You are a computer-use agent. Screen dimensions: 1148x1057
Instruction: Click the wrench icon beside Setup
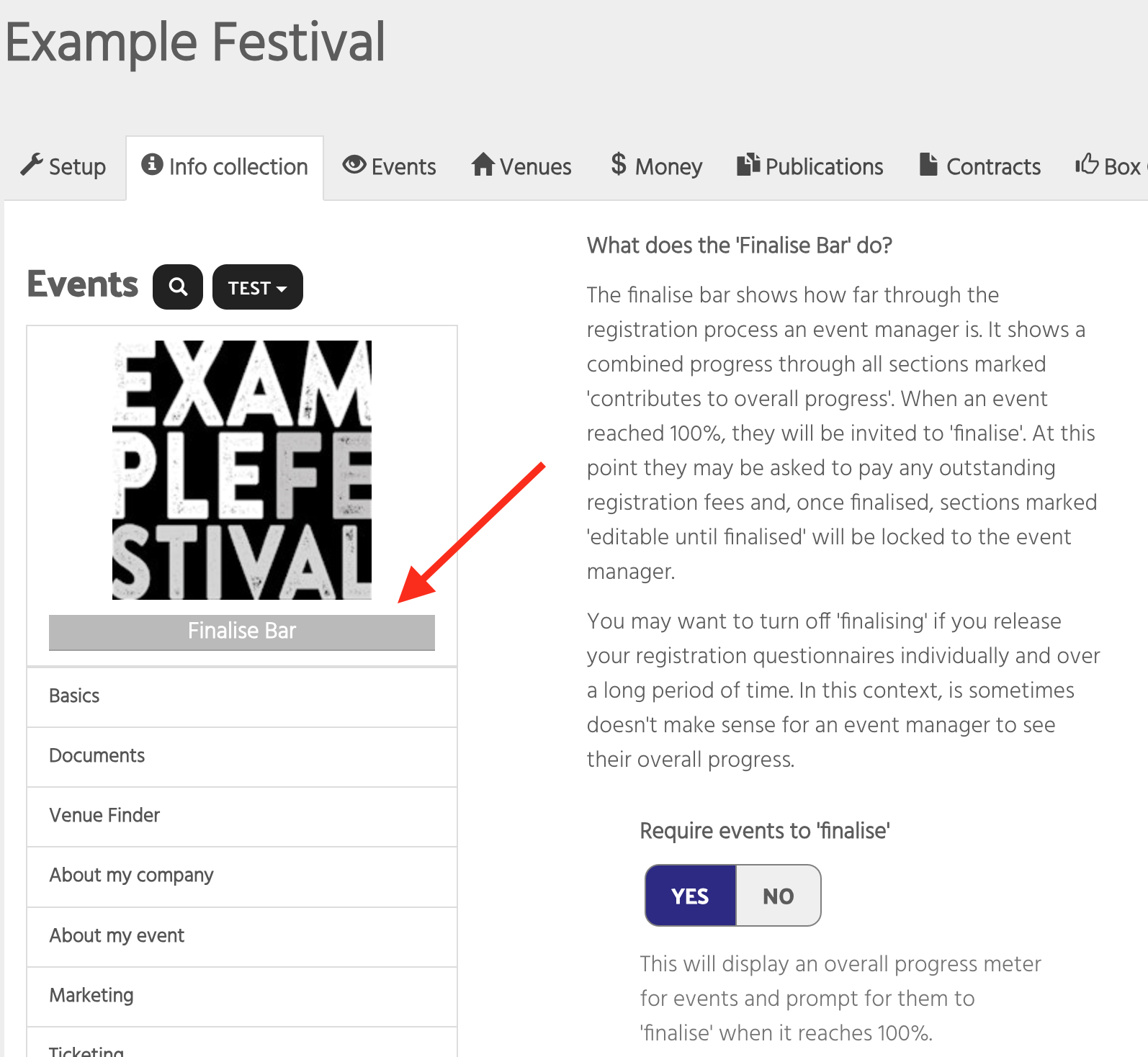click(x=32, y=165)
